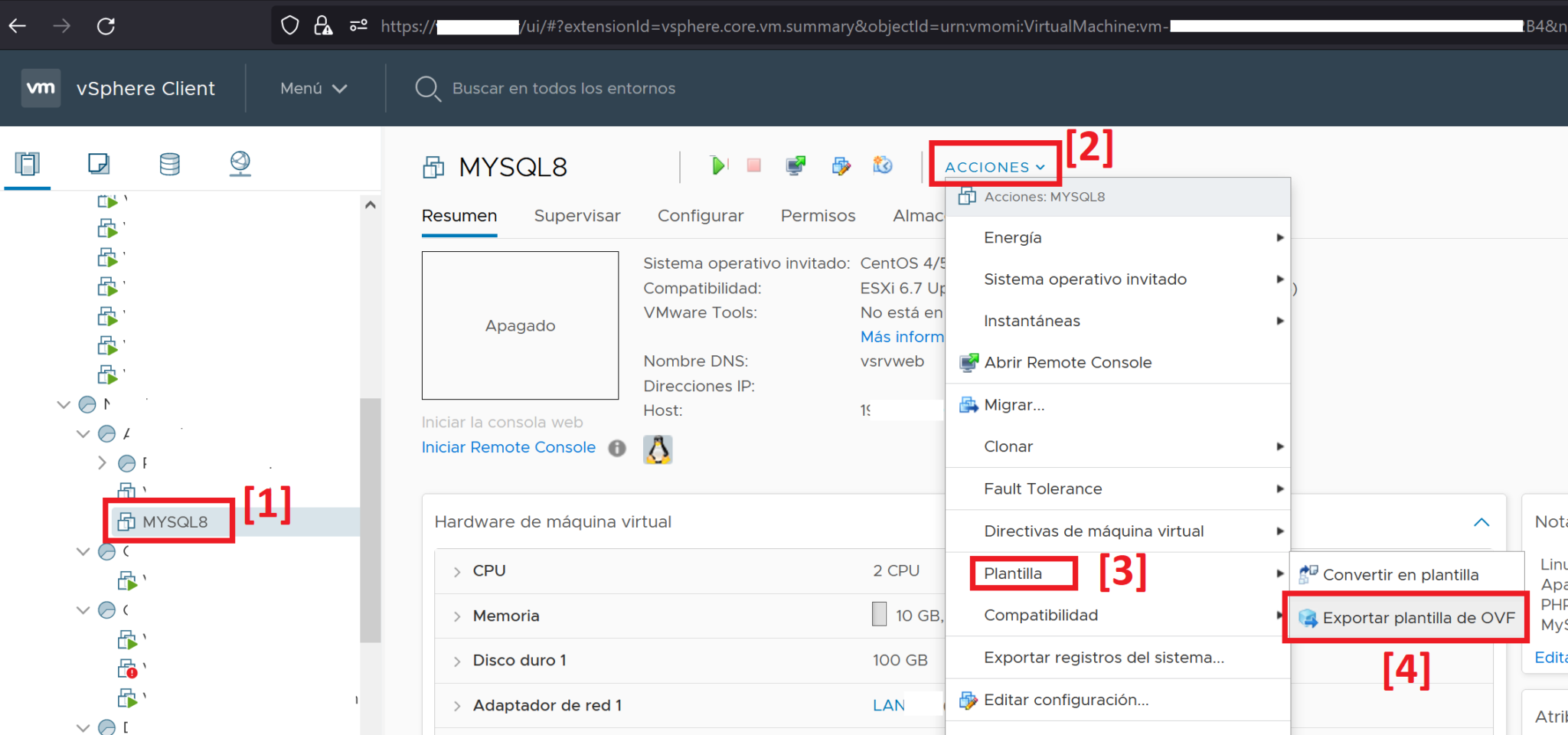Screen dimensions: 1568x735
Task: Power on MYSQL8 with the green play icon
Action: pyautogui.click(x=717, y=165)
